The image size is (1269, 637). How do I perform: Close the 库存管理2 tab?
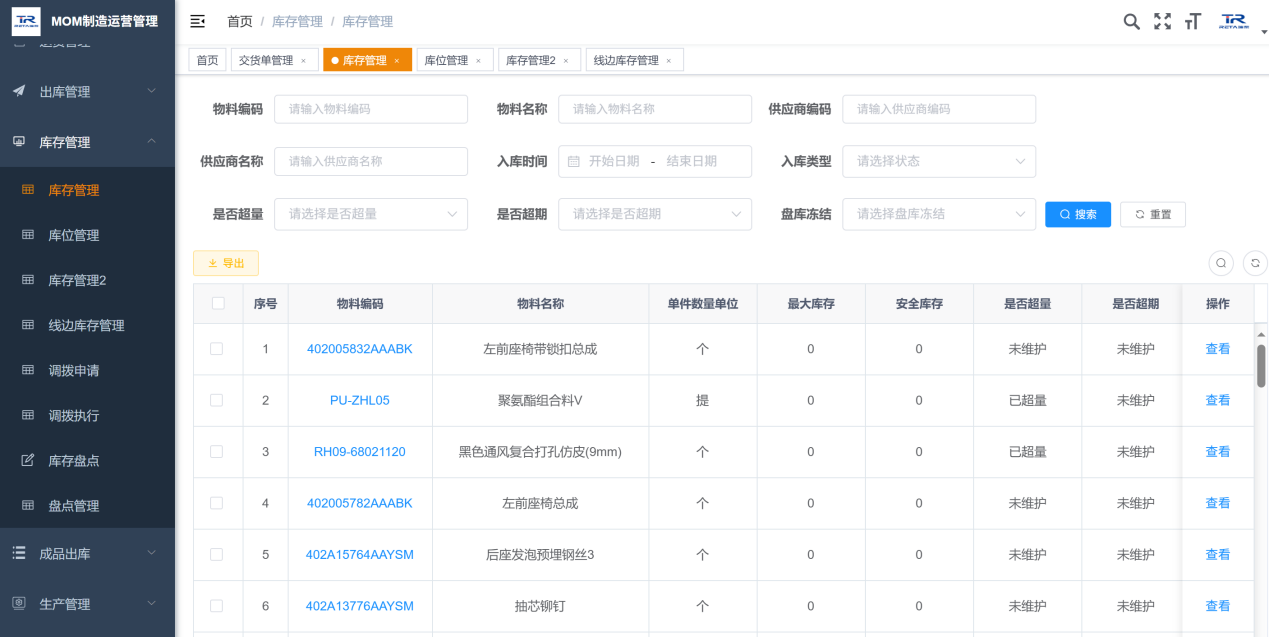point(565,61)
